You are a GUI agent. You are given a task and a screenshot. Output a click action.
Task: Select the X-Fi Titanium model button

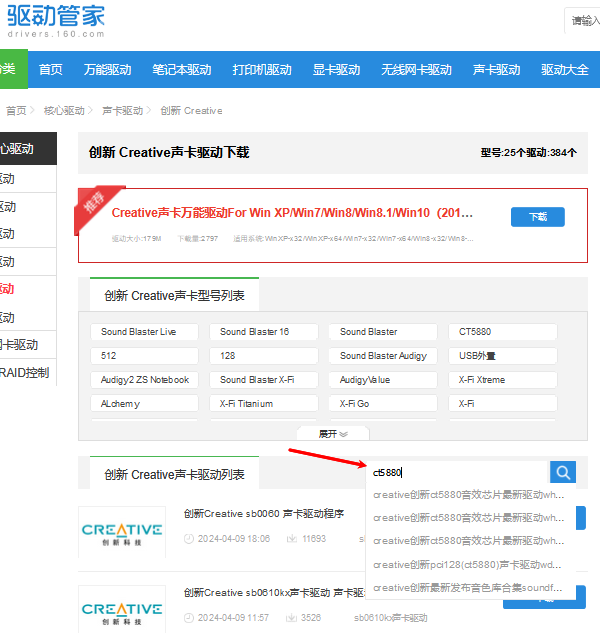click(264, 404)
